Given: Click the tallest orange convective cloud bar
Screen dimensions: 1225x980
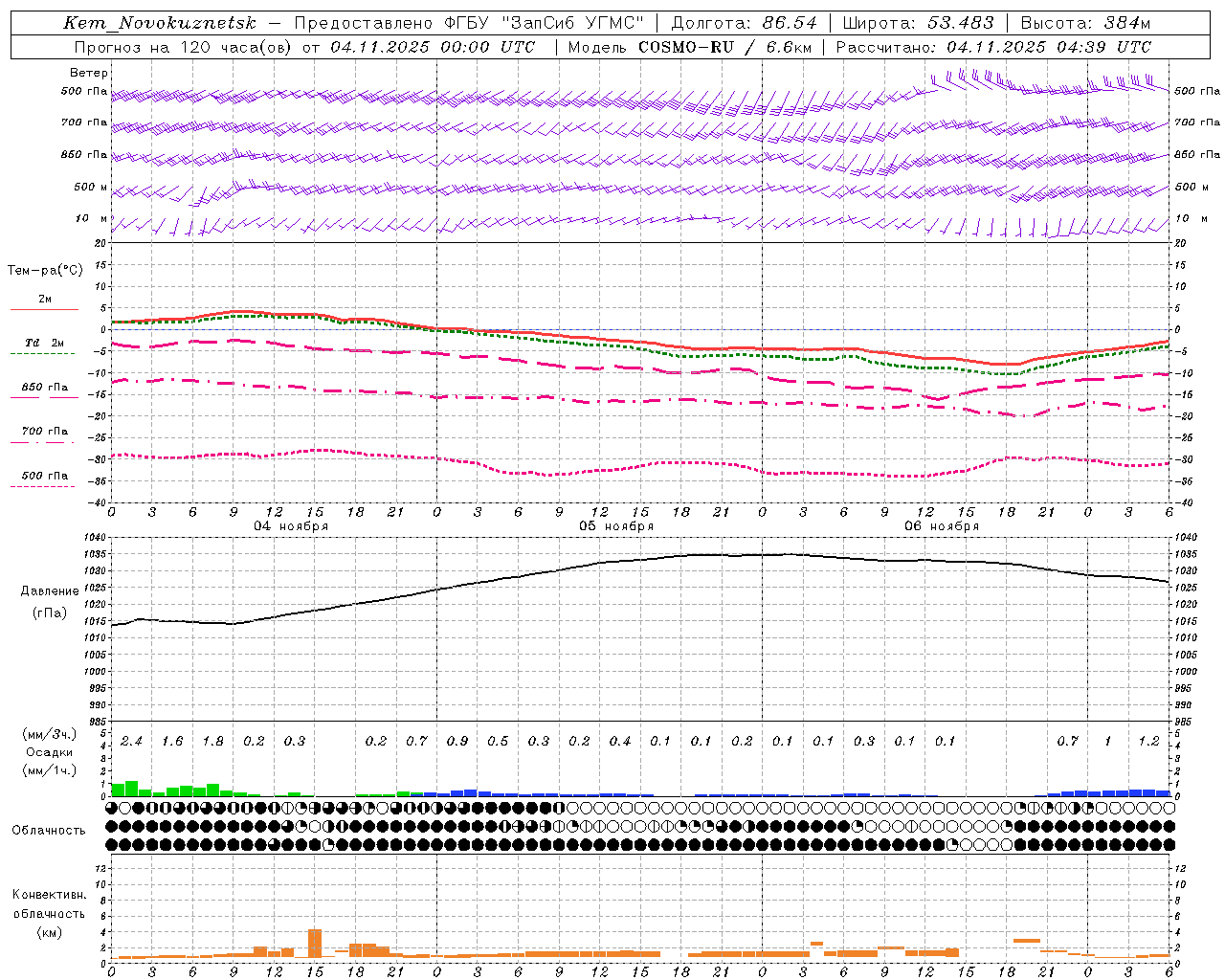Looking at the screenshot, I should pyautogui.click(x=315, y=944).
